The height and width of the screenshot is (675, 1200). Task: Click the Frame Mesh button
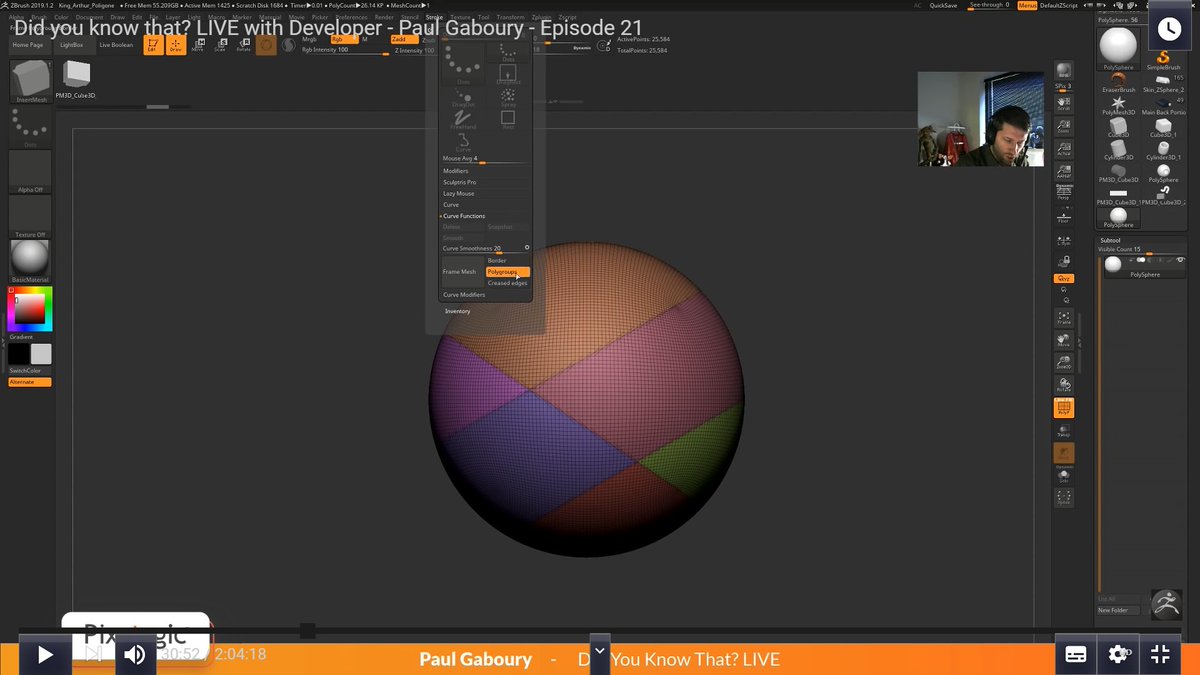click(x=462, y=272)
